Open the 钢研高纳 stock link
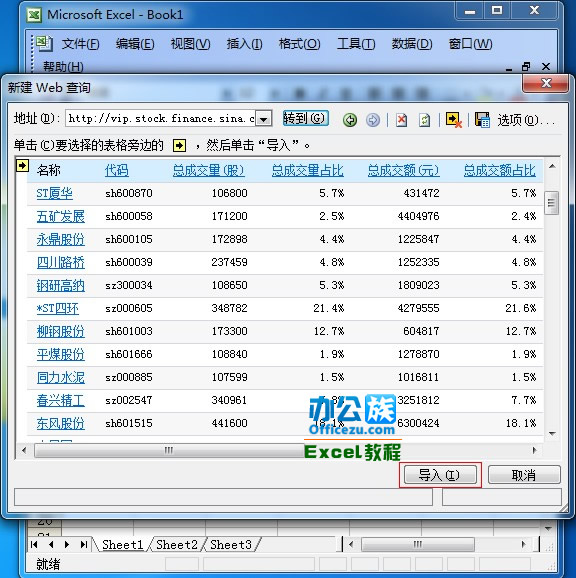This screenshot has width=576, height=578. point(60,285)
